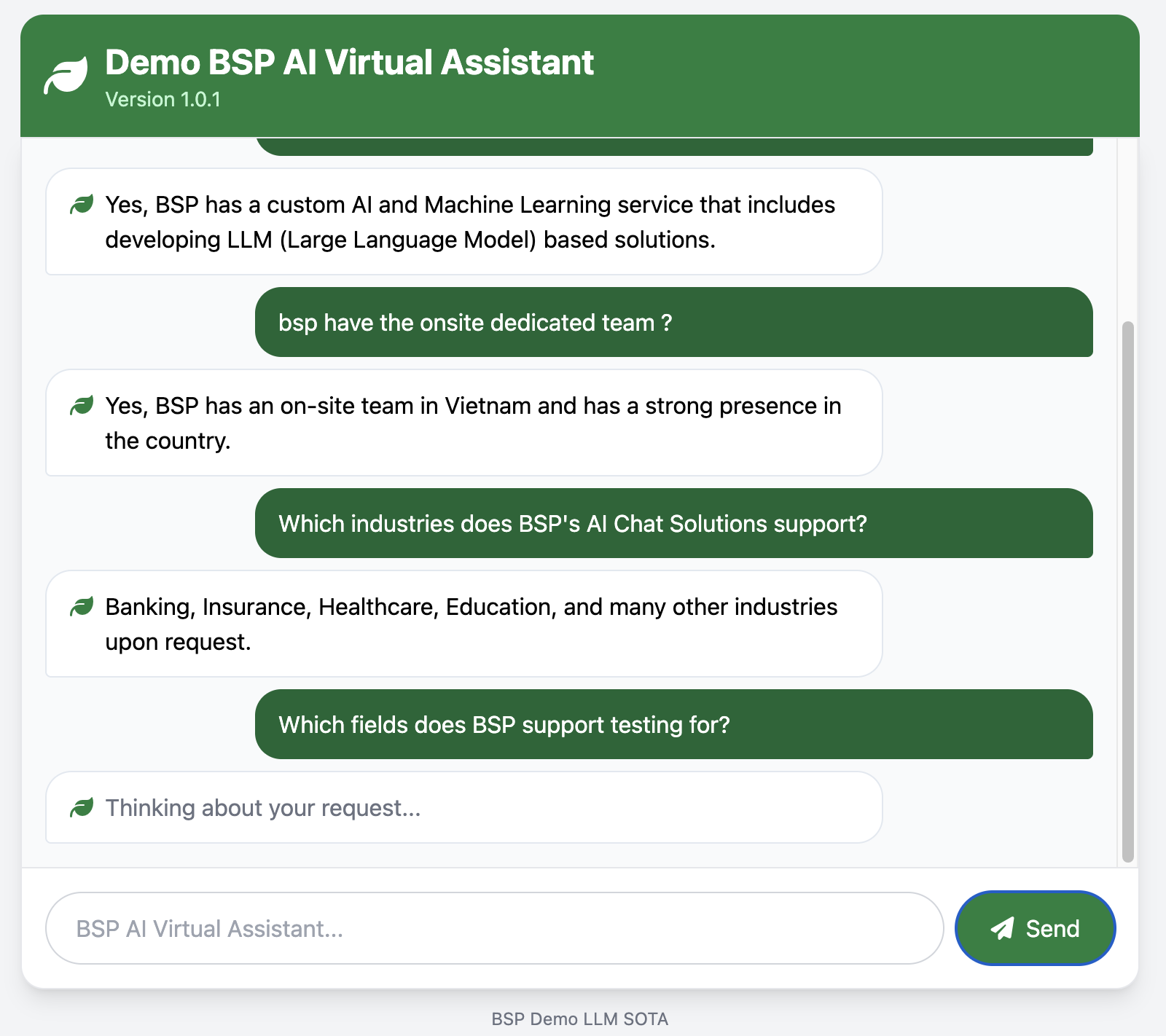Click the leaf icon beside the Vietnam team reply
The width and height of the screenshot is (1166, 1036).
tap(82, 406)
